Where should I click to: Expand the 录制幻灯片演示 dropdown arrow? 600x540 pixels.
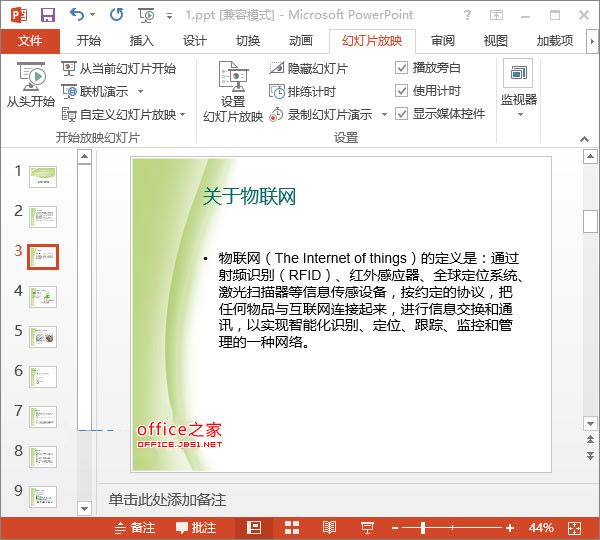pos(382,115)
